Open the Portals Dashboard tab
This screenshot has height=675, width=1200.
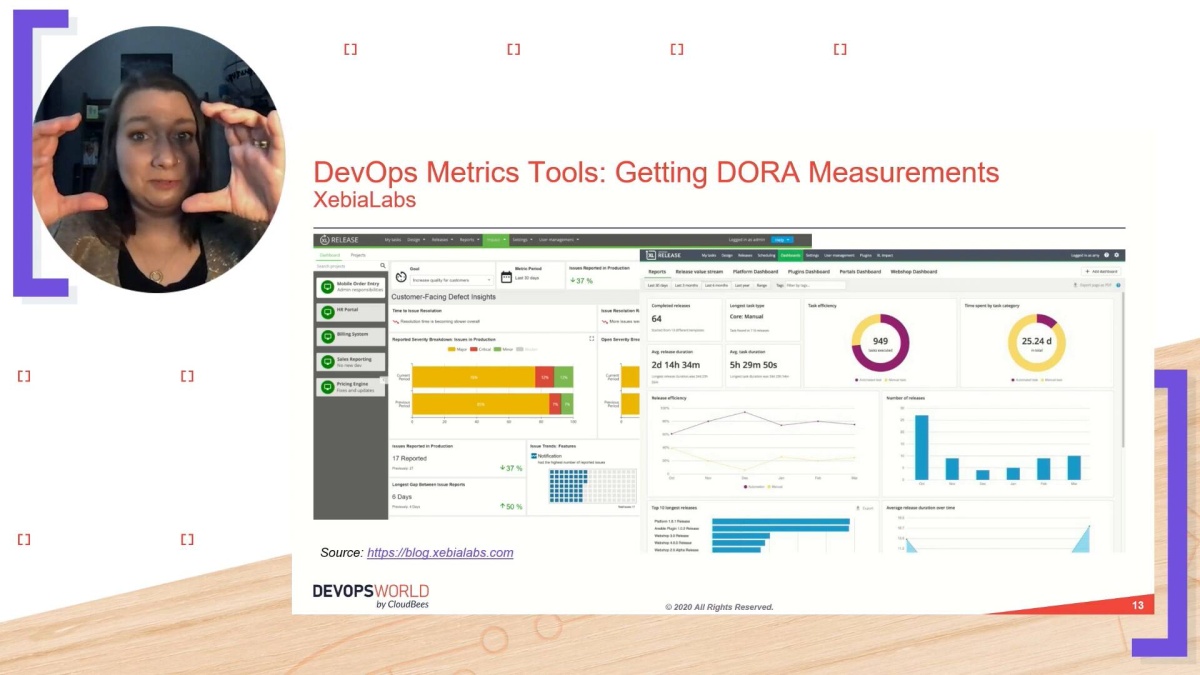(860, 271)
